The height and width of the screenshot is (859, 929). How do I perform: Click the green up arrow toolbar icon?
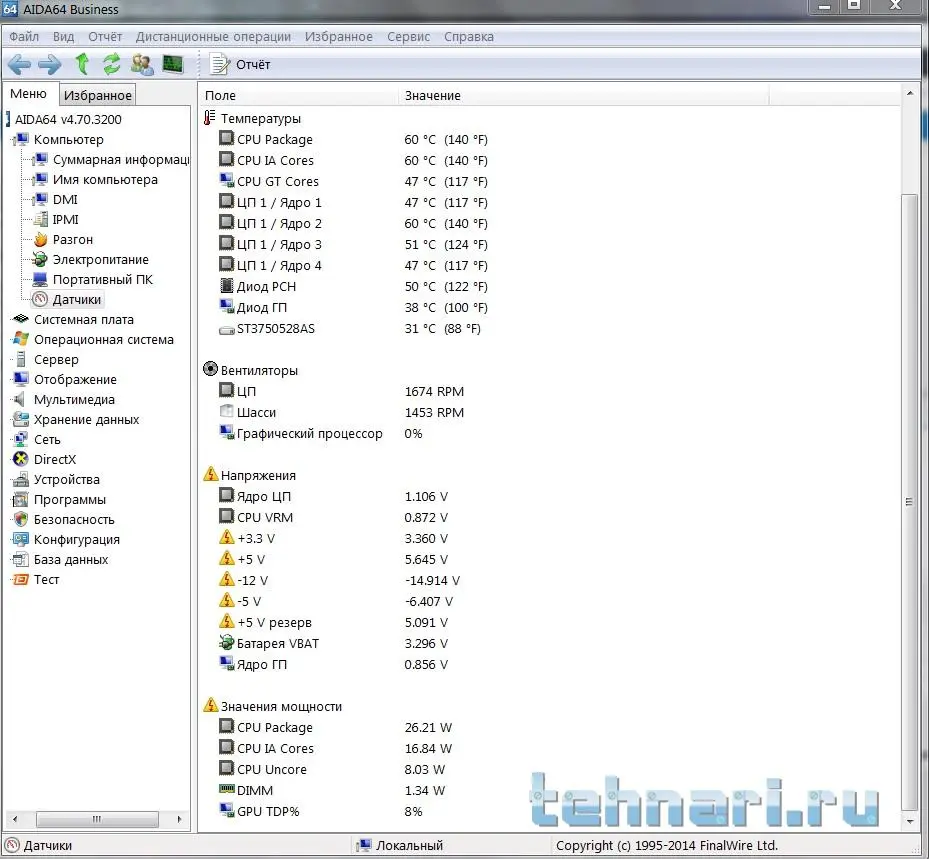pyautogui.click(x=82, y=63)
